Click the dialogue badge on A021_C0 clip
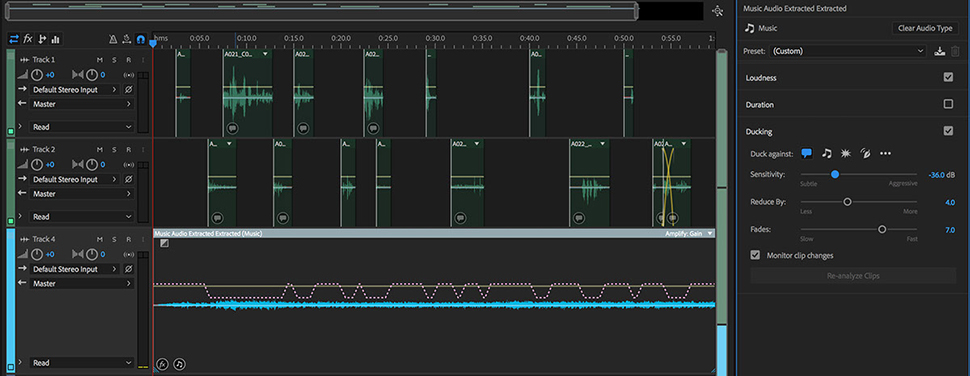 click(x=232, y=128)
